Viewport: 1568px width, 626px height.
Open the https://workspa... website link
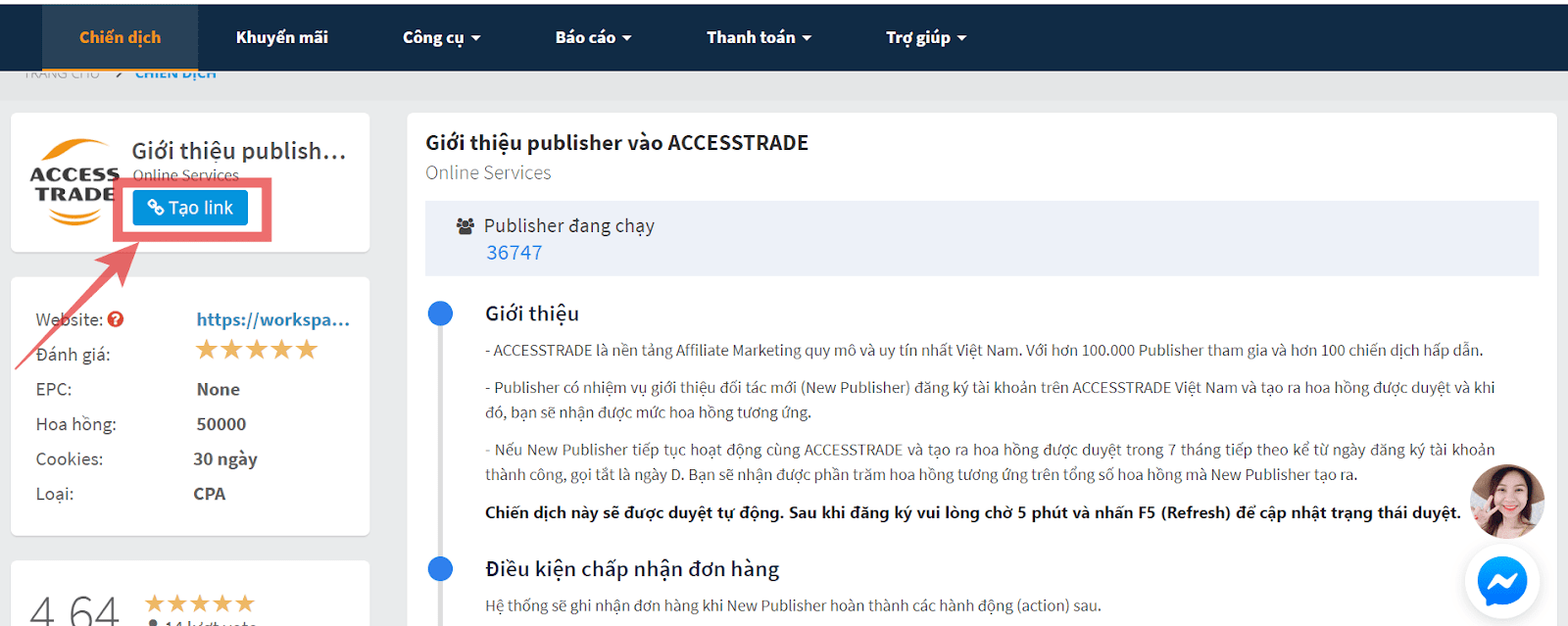point(272,319)
